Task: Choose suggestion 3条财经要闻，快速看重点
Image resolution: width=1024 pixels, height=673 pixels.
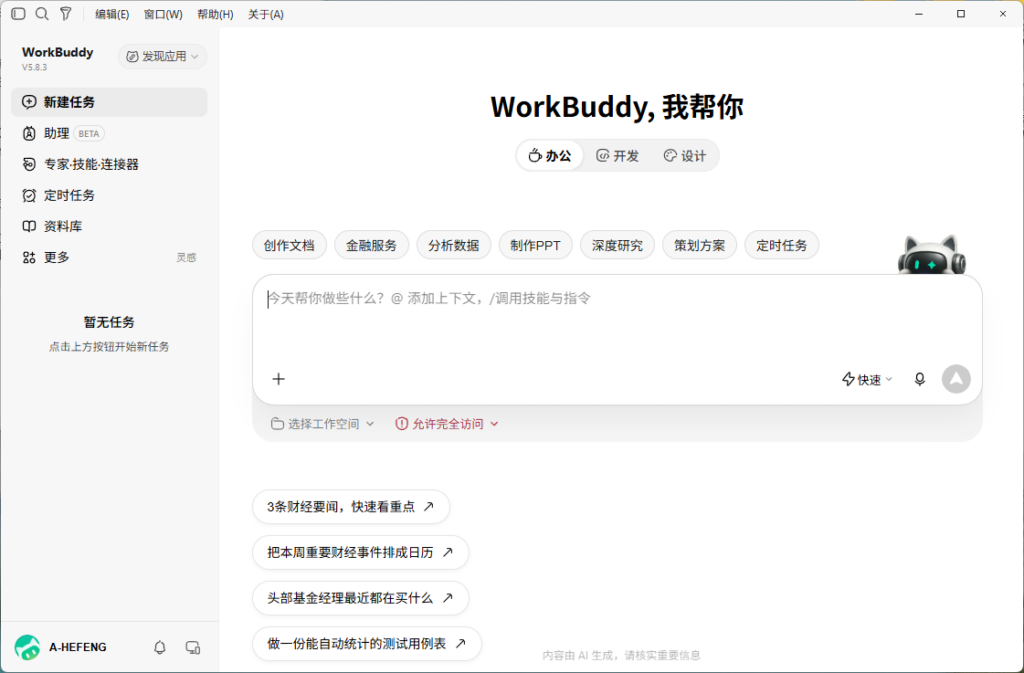Action: (x=351, y=507)
